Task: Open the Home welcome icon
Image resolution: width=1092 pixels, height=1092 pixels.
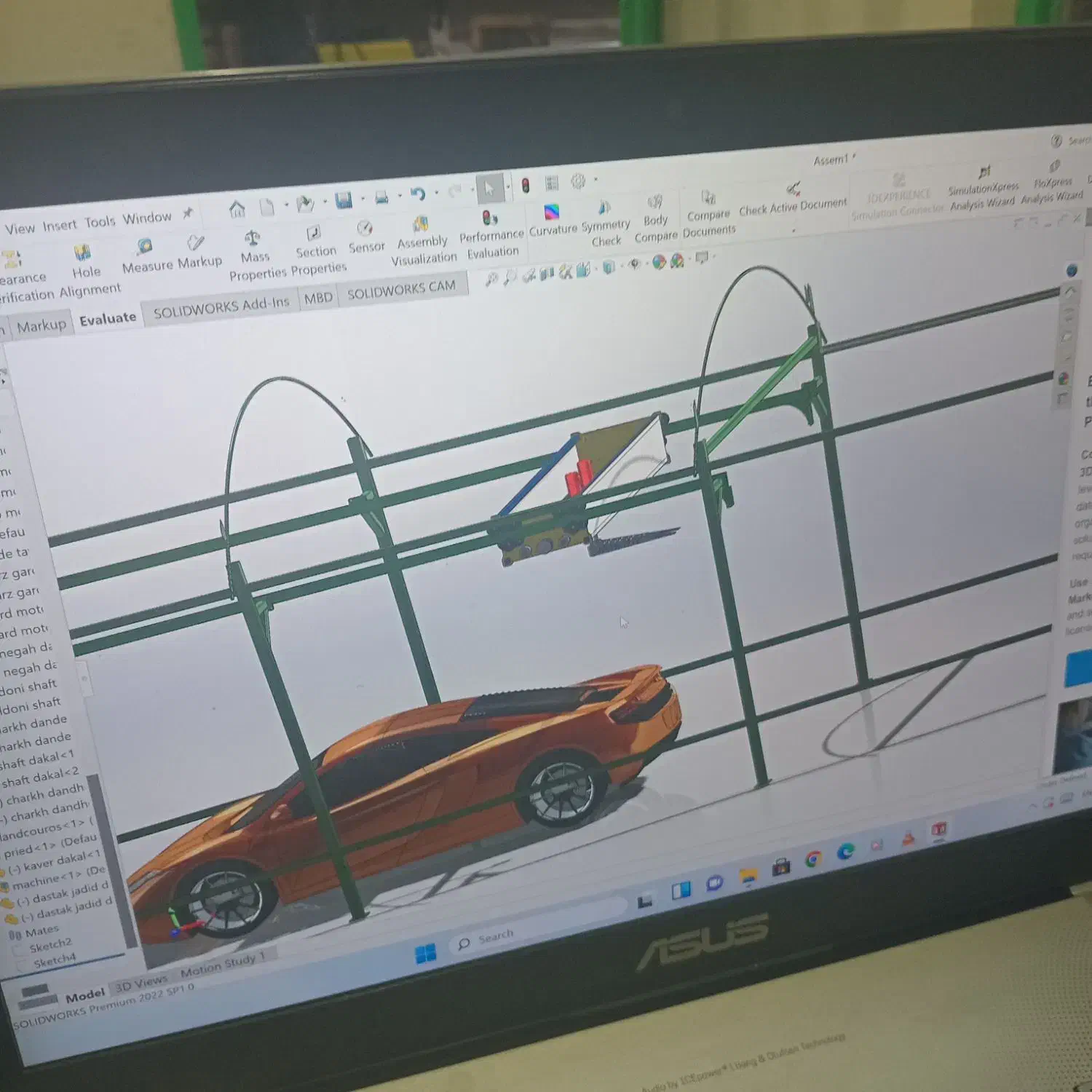Action: tap(237, 210)
